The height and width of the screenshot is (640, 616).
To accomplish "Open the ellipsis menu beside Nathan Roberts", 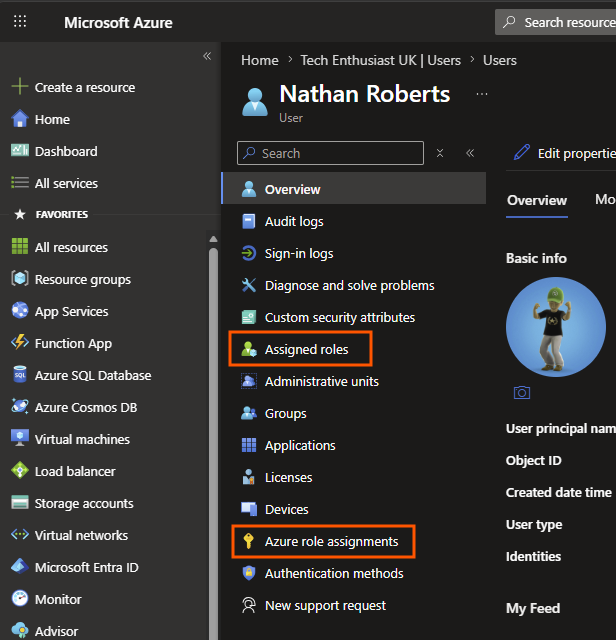I will coord(482,94).
